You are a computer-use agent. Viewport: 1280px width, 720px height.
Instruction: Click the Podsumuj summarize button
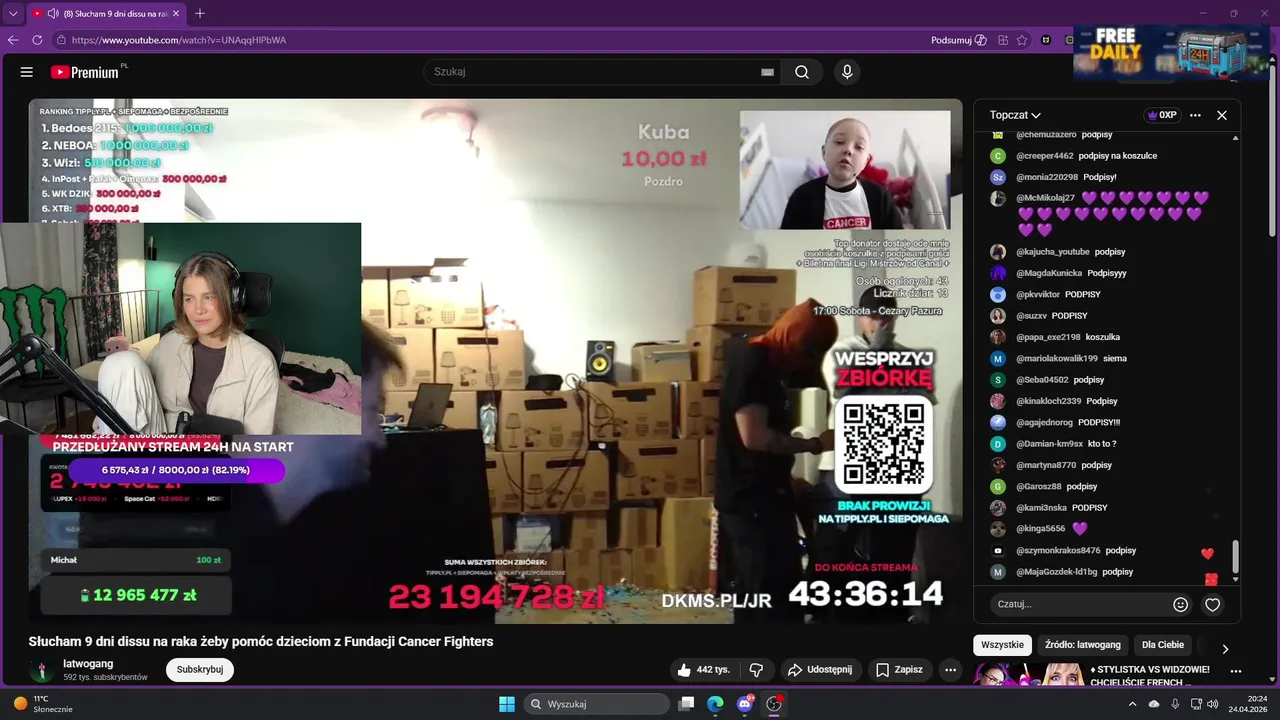point(958,40)
